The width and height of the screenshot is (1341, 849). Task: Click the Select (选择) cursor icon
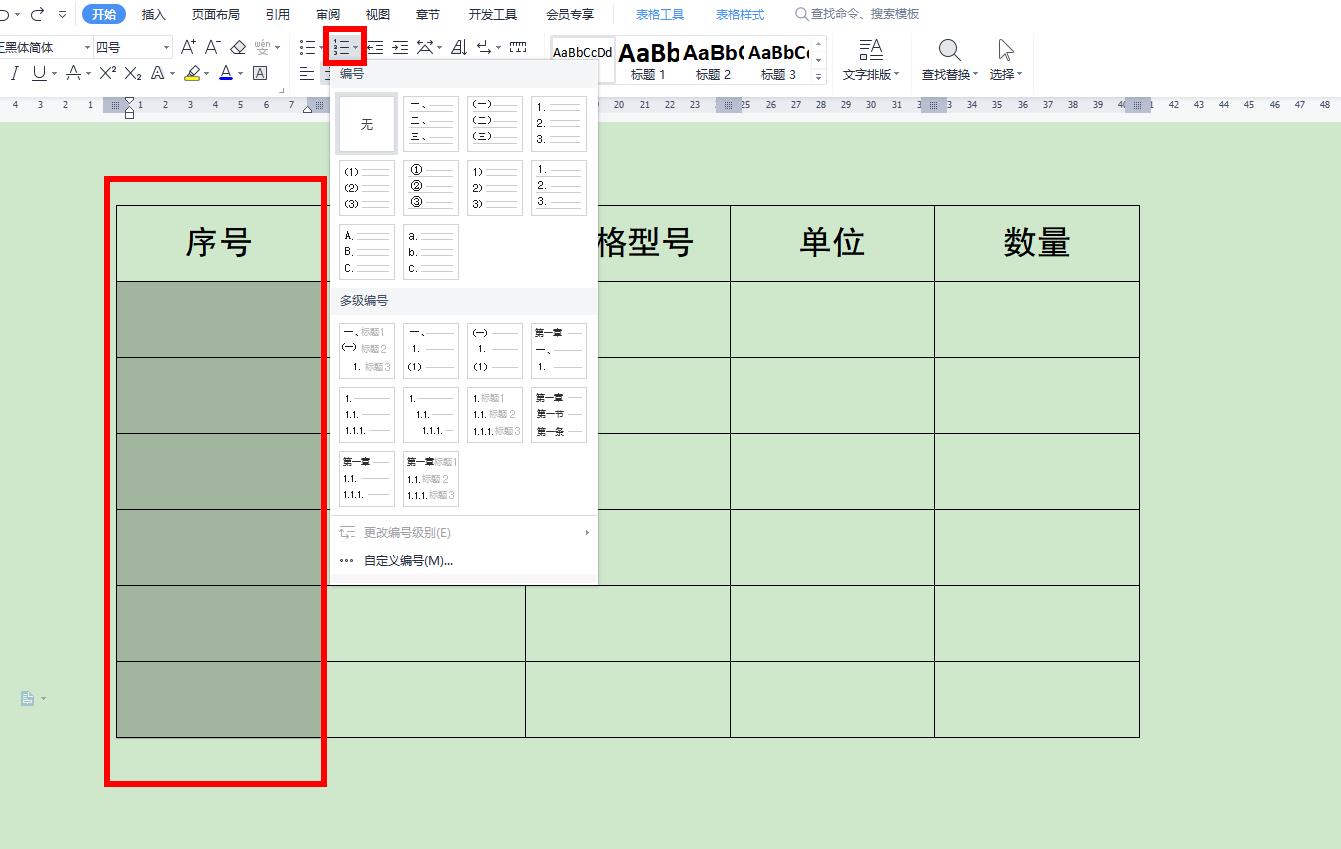pos(1006,50)
